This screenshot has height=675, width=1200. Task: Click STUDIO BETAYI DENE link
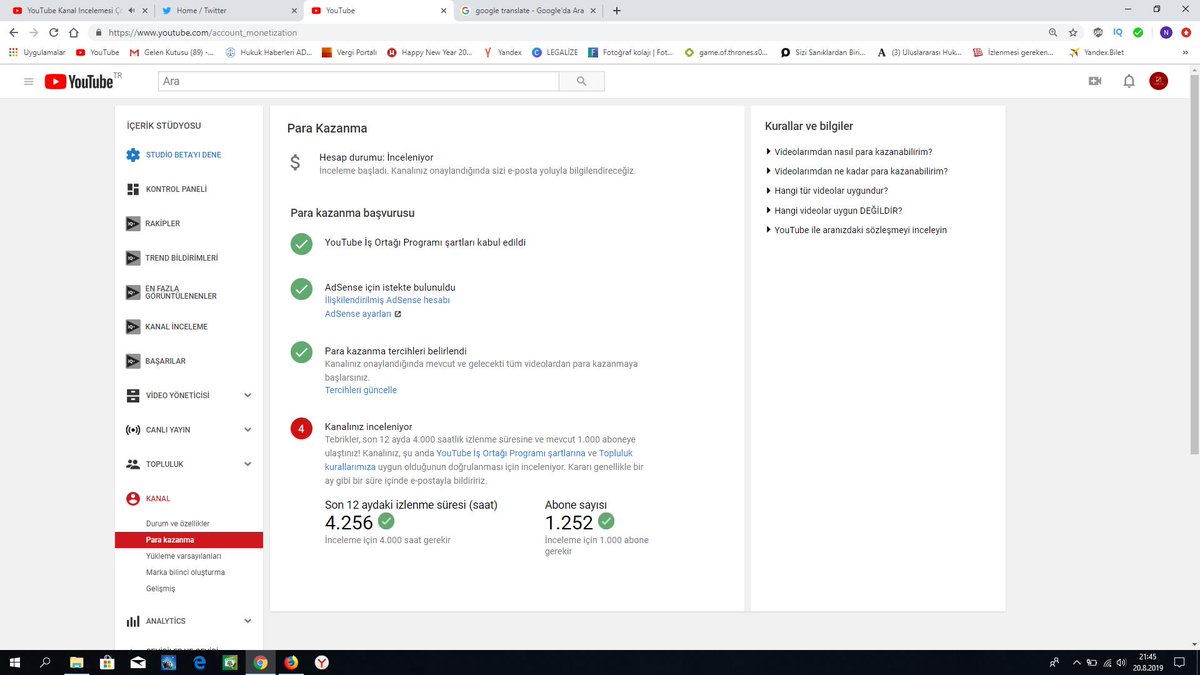183,155
